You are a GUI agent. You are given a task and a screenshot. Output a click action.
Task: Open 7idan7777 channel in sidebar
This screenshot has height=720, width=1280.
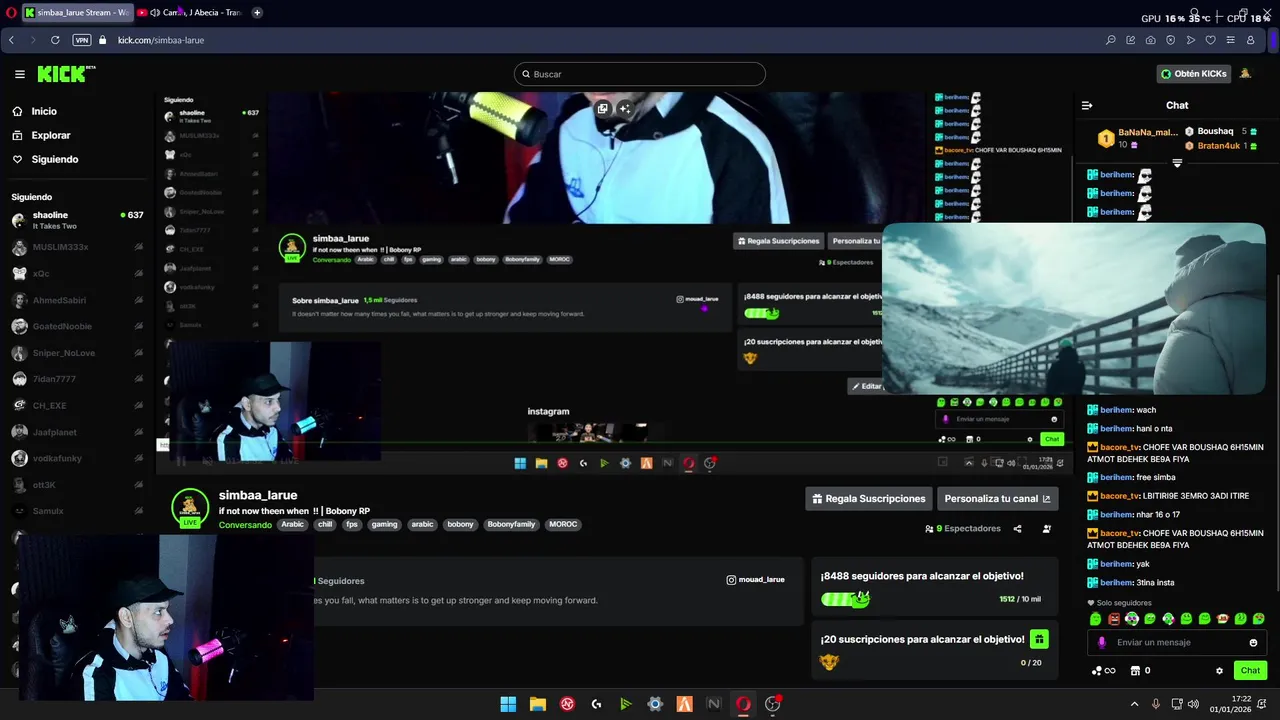click(x=77, y=379)
